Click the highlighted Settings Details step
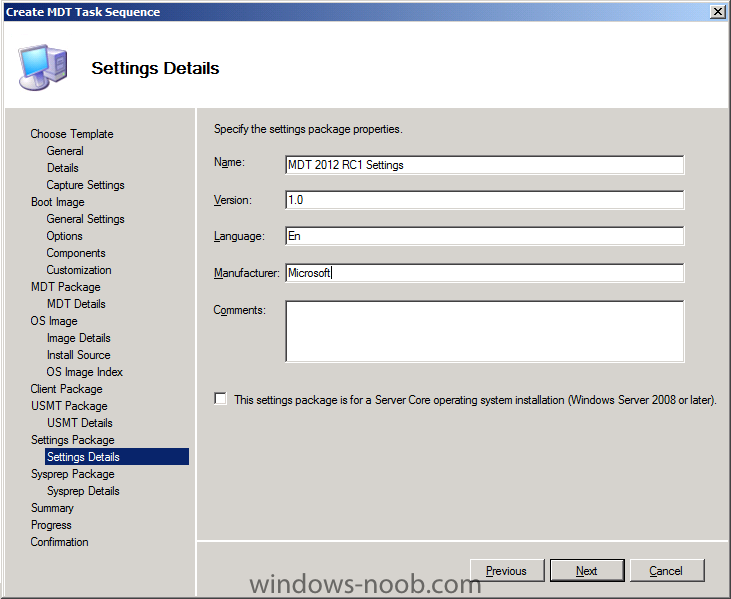The height and width of the screenshot is (599, 731). click(117, 457)
